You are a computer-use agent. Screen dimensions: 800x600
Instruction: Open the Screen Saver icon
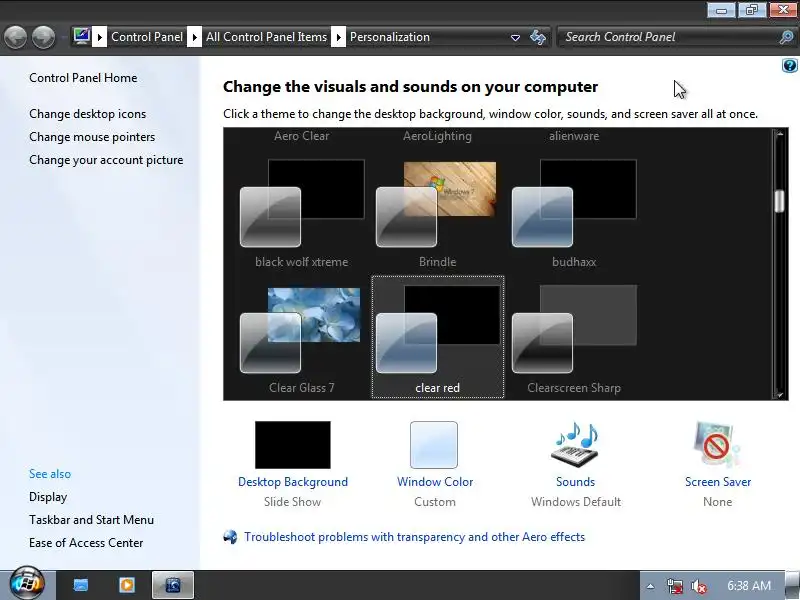pyautogui.click(x=717, y=445)
